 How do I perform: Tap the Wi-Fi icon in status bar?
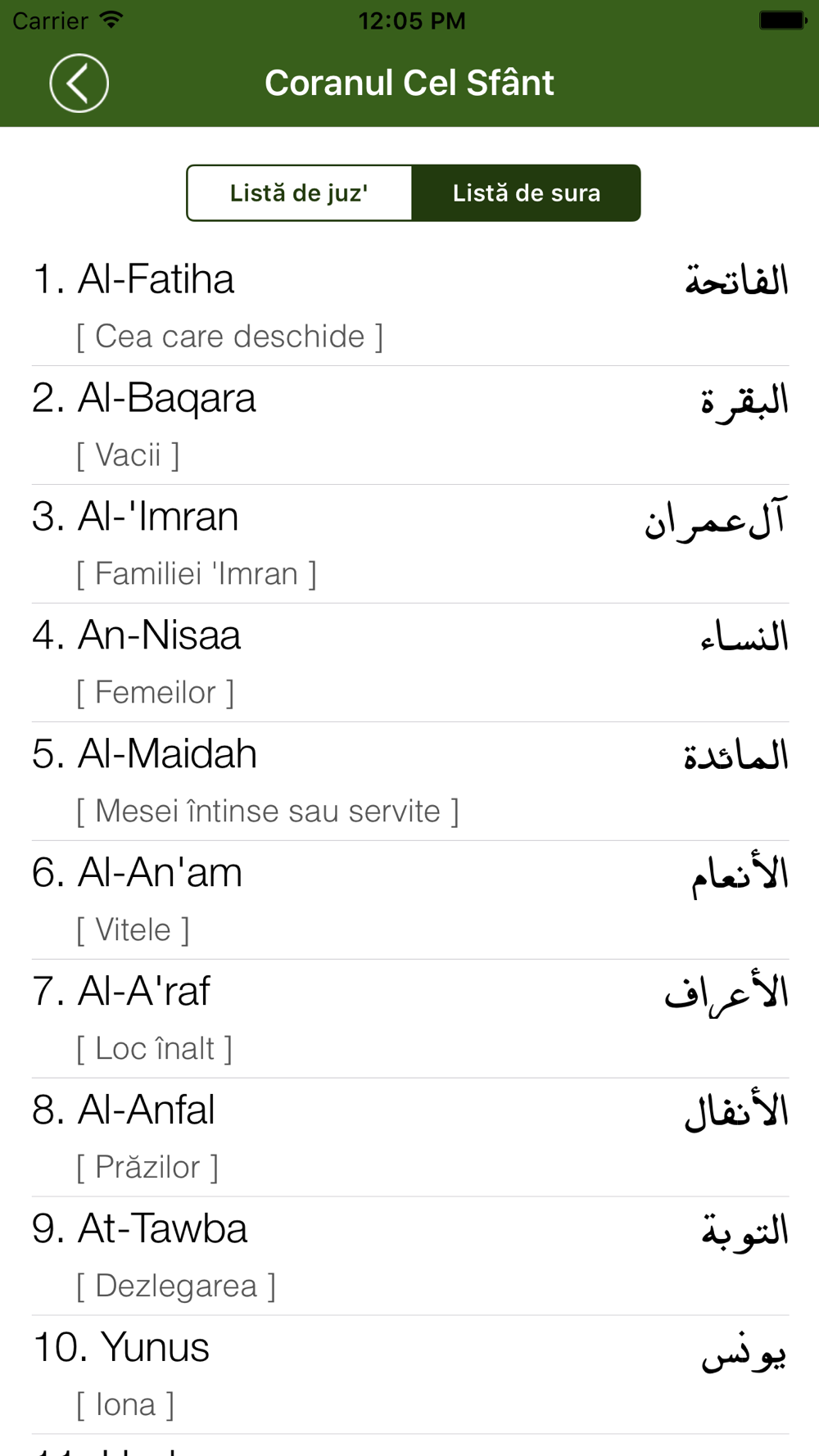[111, 20]
